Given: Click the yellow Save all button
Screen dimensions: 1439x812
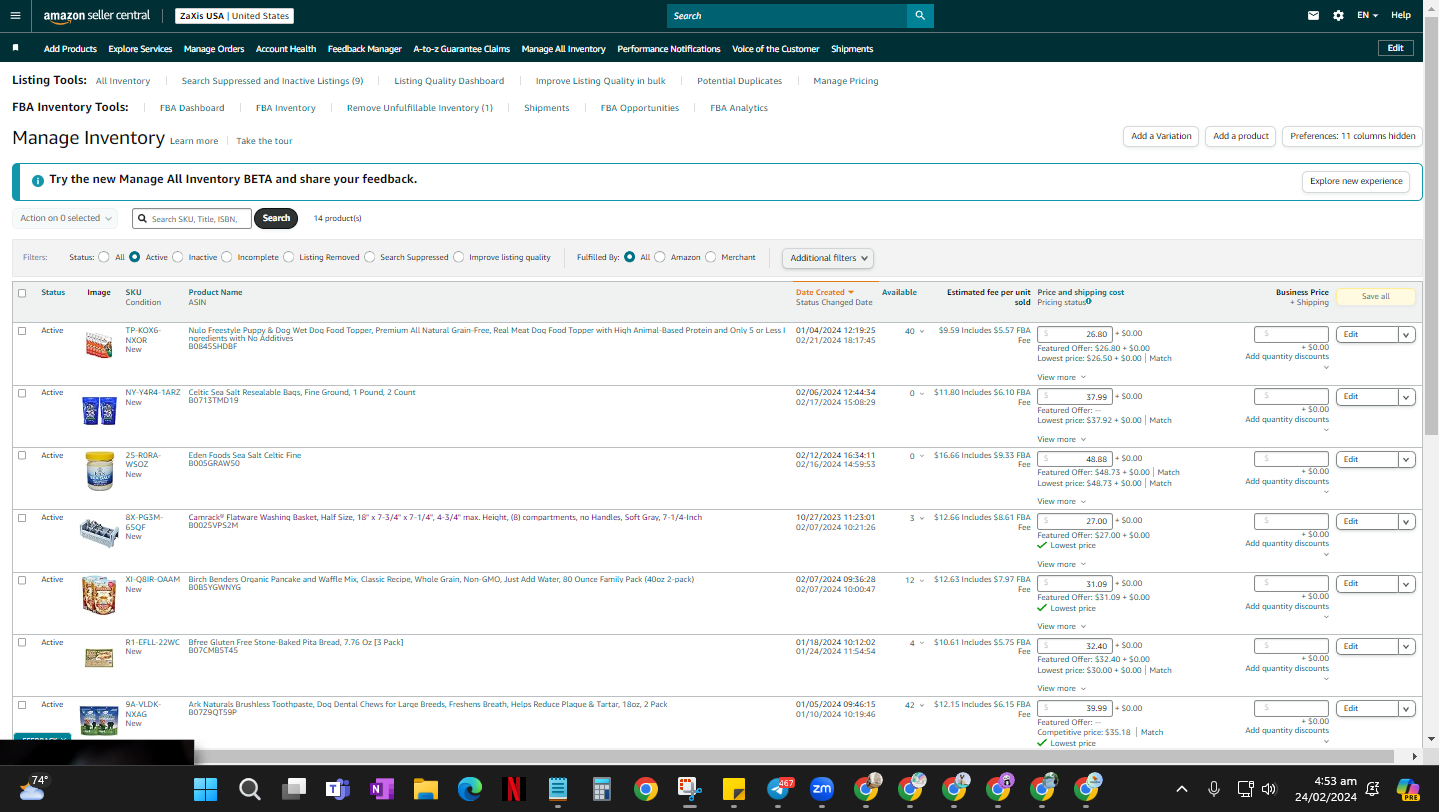Looking at the screenshot, I should (x=1376, y=297).
